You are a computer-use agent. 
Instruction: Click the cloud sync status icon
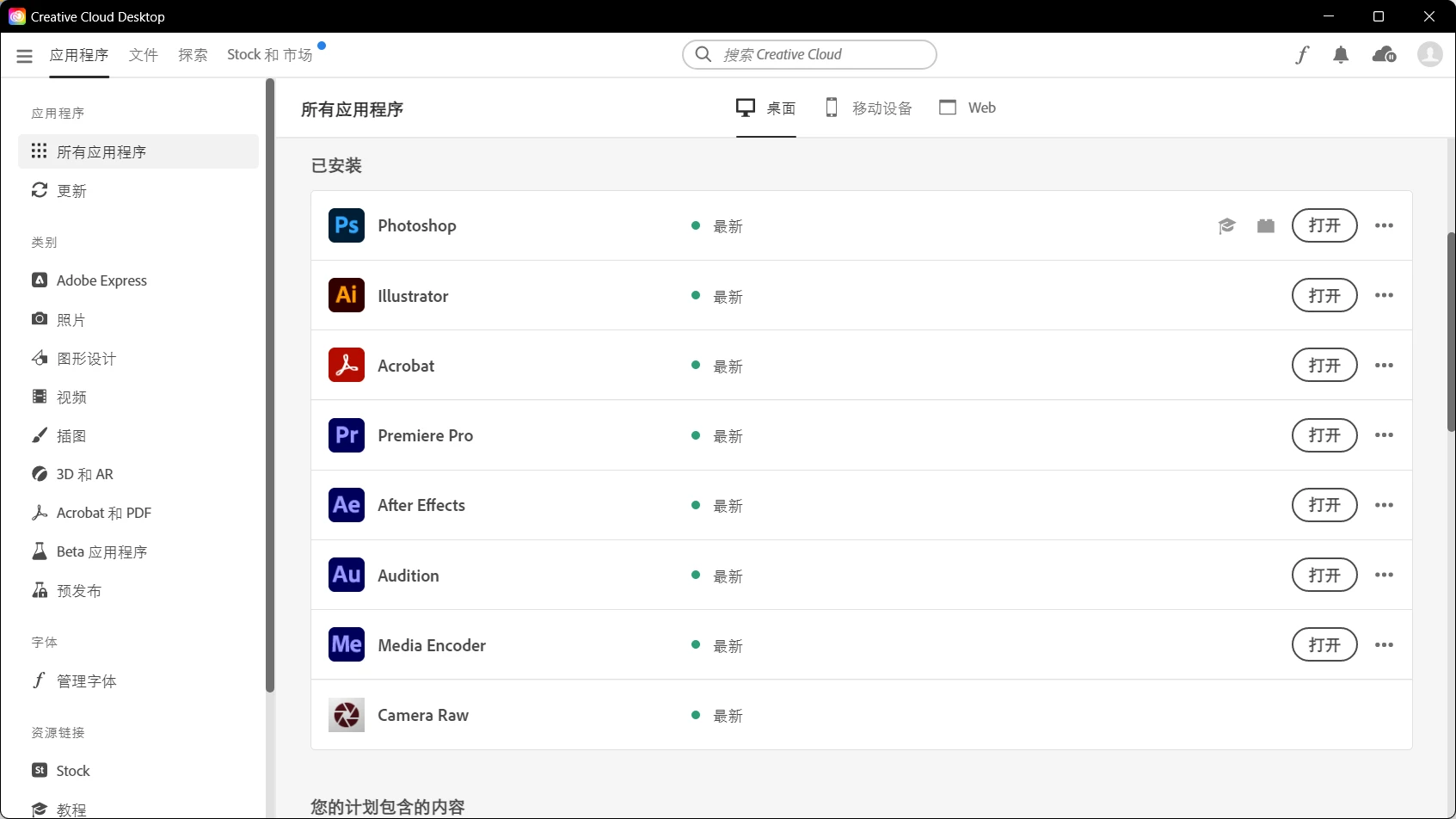1385,55
